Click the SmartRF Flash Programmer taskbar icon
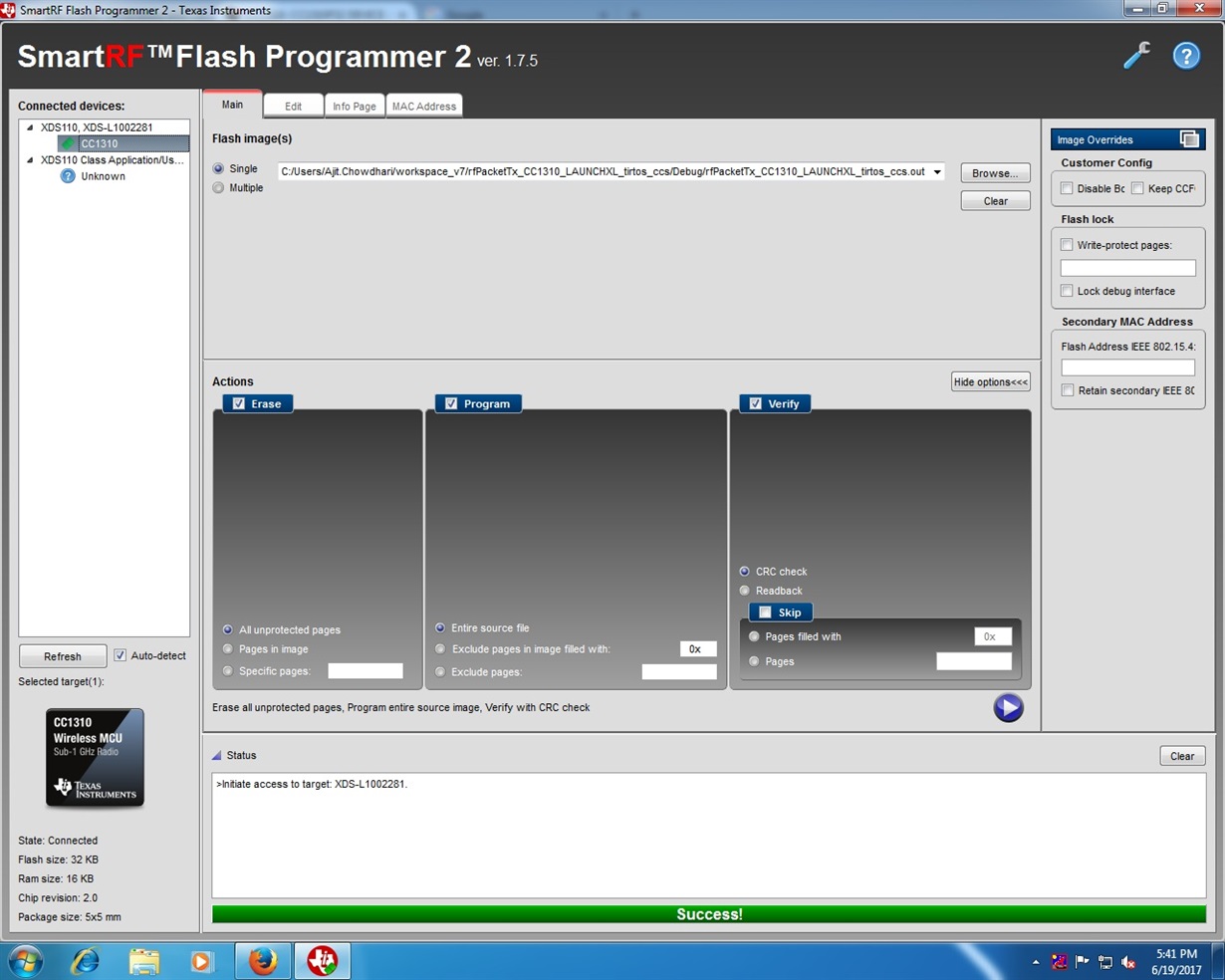 tap(322, 961)
